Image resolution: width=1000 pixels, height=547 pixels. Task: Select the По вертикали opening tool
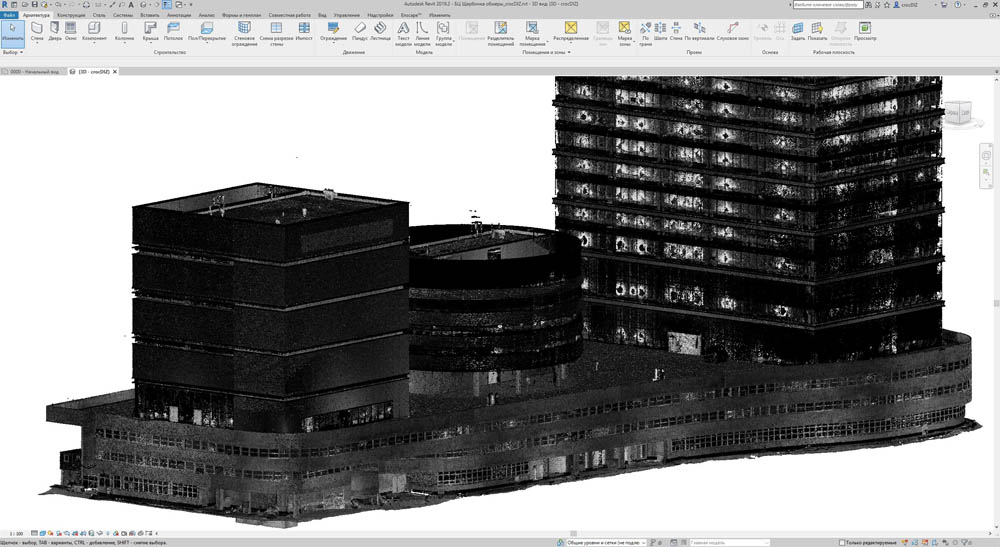click(x=700, y=31)
